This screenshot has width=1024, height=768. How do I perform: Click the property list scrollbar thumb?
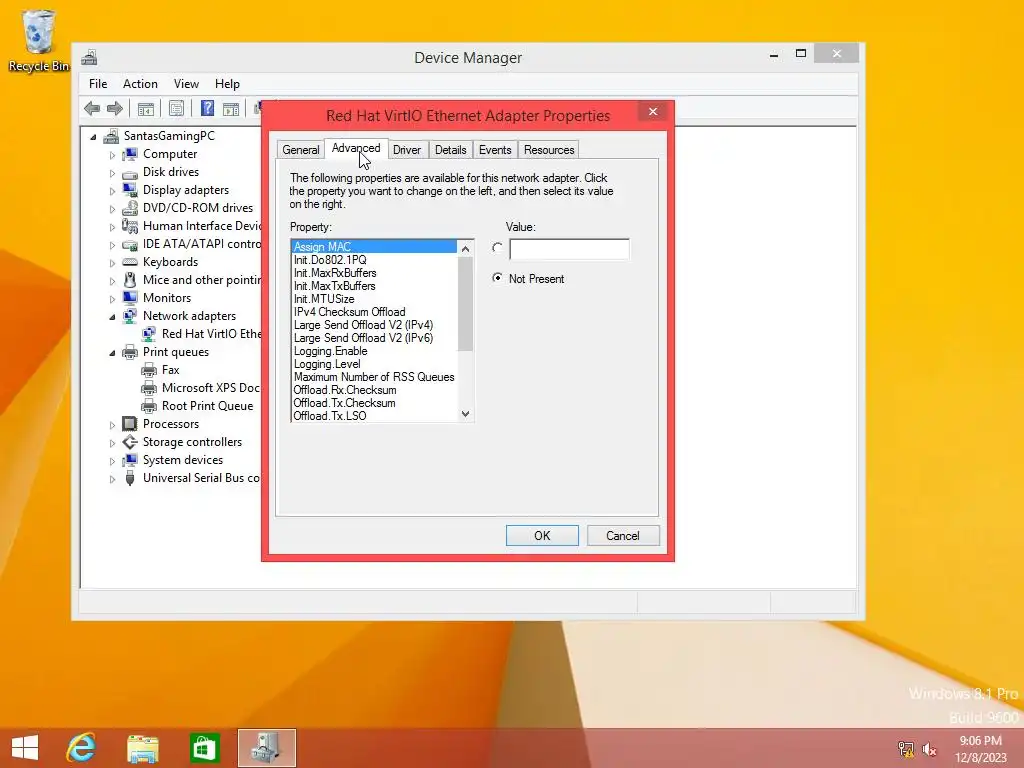(466, 304)
